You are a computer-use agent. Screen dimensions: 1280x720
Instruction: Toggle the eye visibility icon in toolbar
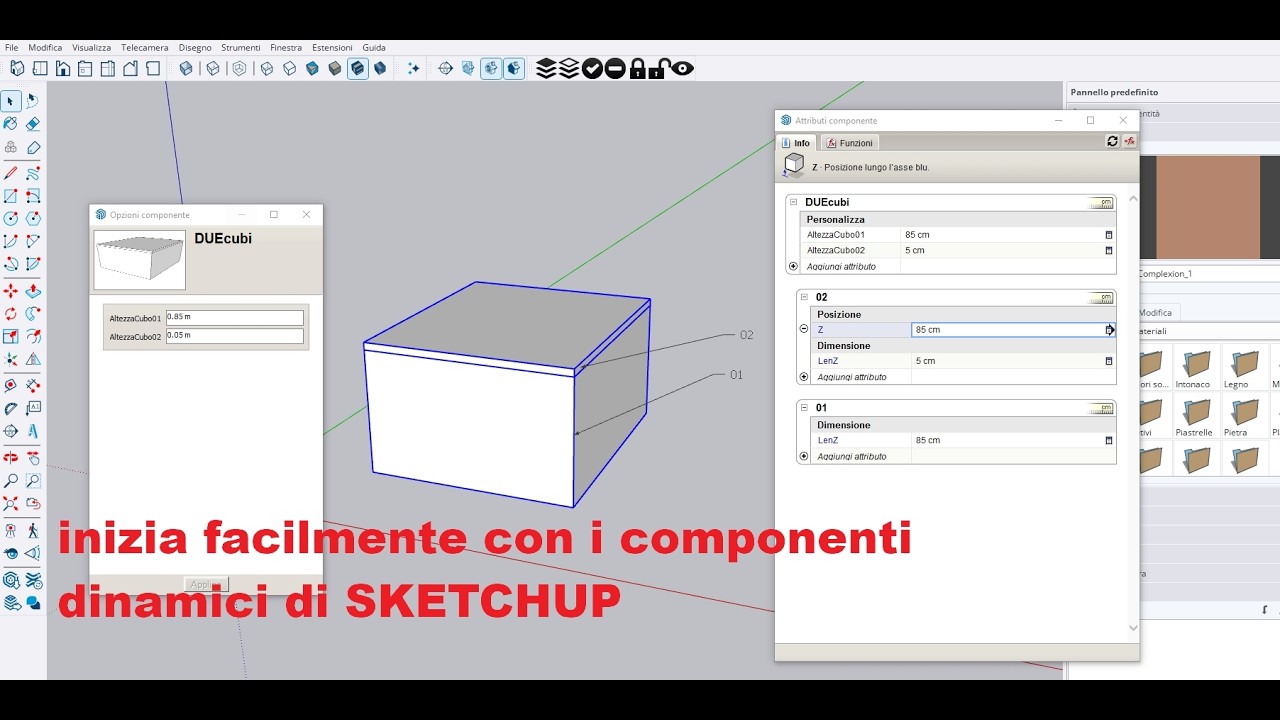pos(683,68)
